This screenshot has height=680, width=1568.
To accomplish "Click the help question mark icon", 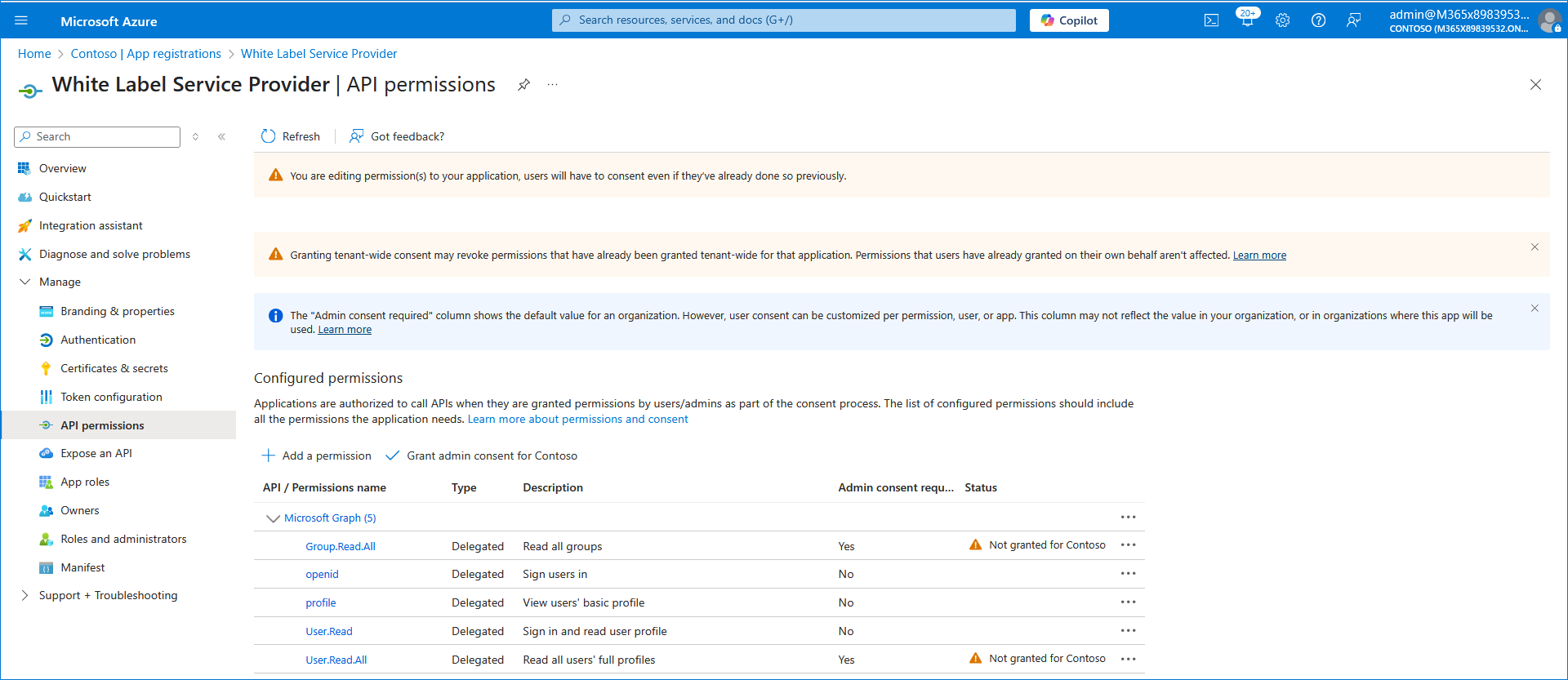I will (x=1318, y=20).
